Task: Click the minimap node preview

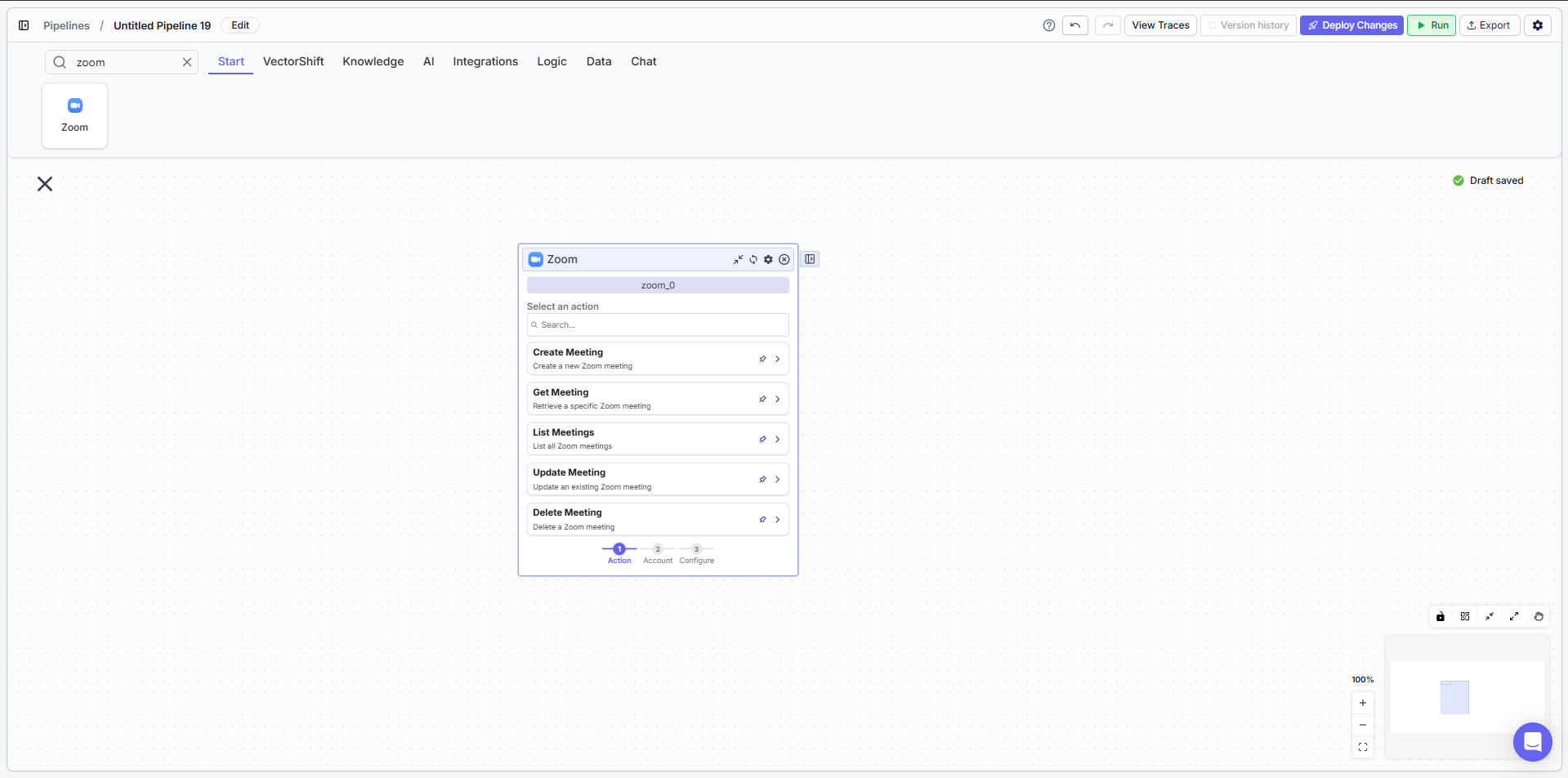Action: (x=1454, y=697)
